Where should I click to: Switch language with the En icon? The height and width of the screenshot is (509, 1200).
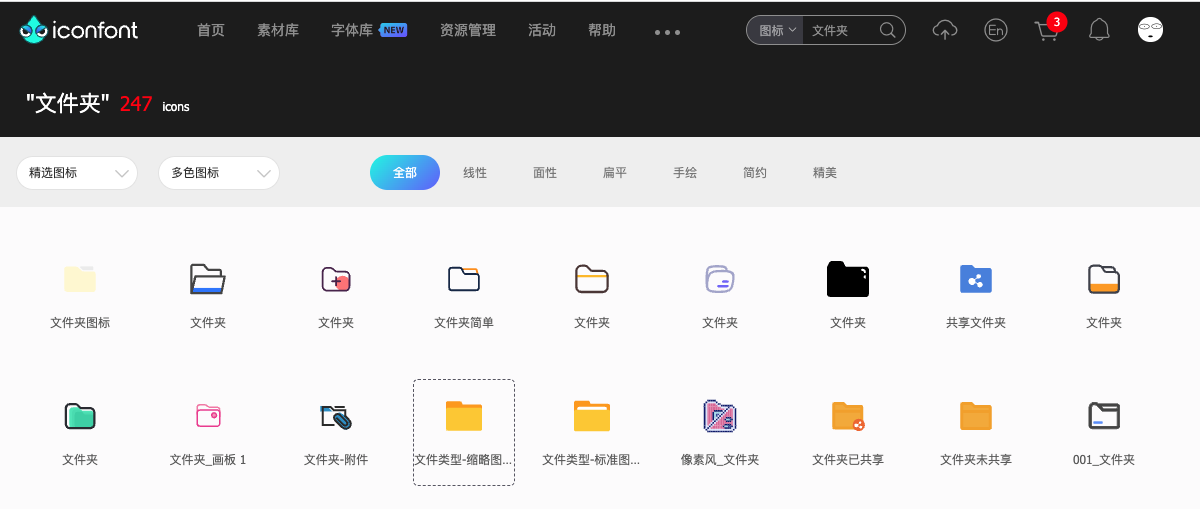995,30
